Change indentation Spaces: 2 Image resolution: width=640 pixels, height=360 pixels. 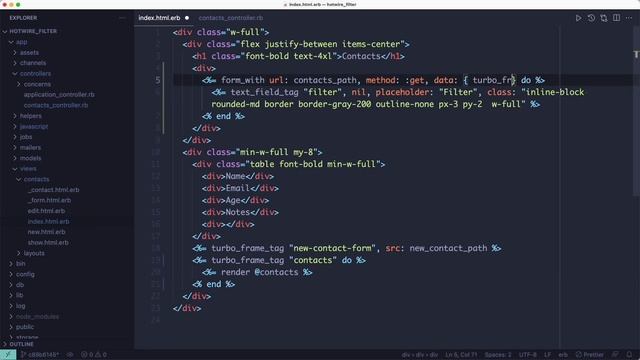coord(498,355)
